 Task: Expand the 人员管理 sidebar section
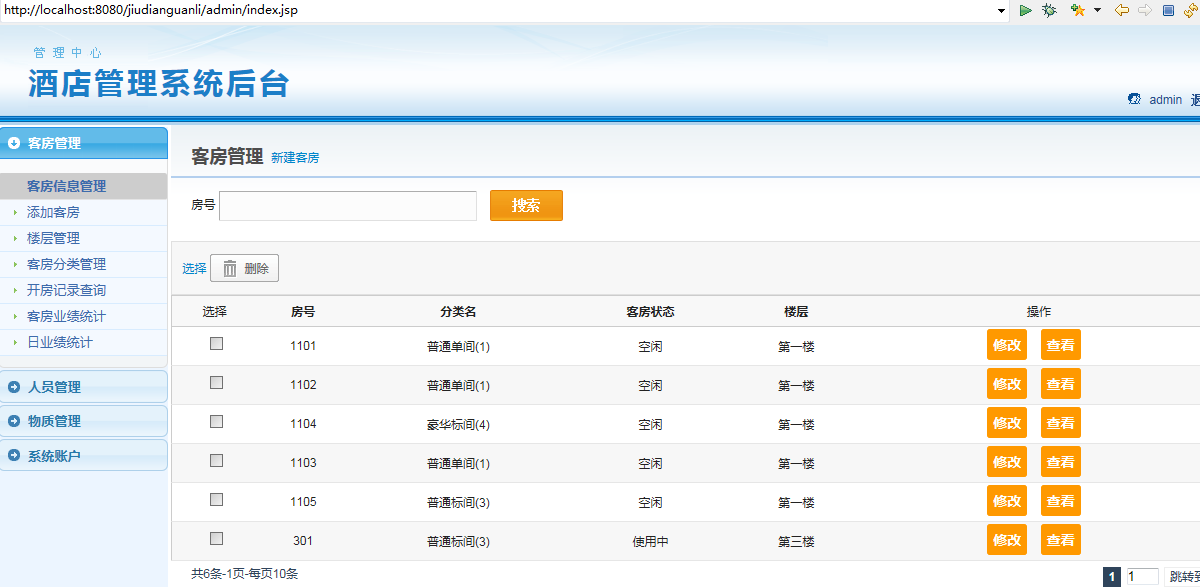[x=83, y=387]
